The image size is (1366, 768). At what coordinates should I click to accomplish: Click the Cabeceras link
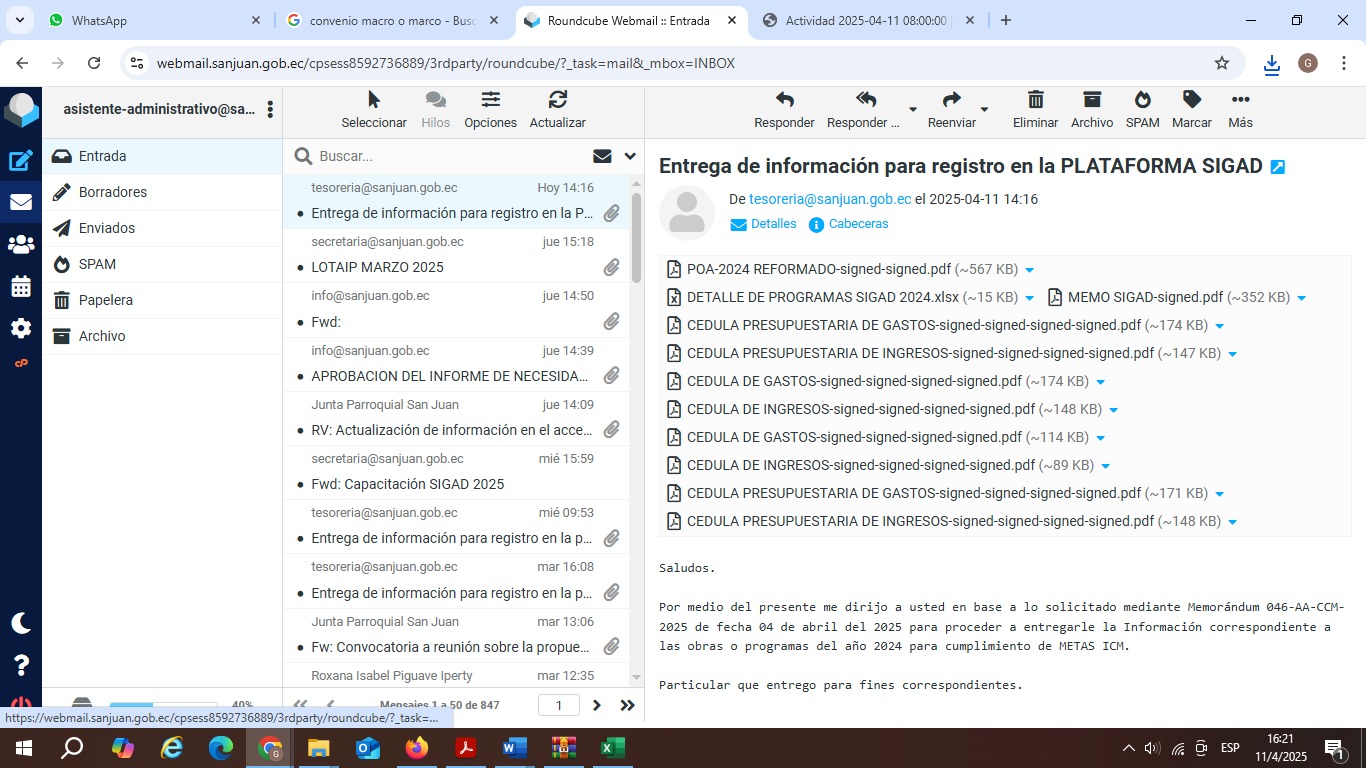(x=857, y=224)
